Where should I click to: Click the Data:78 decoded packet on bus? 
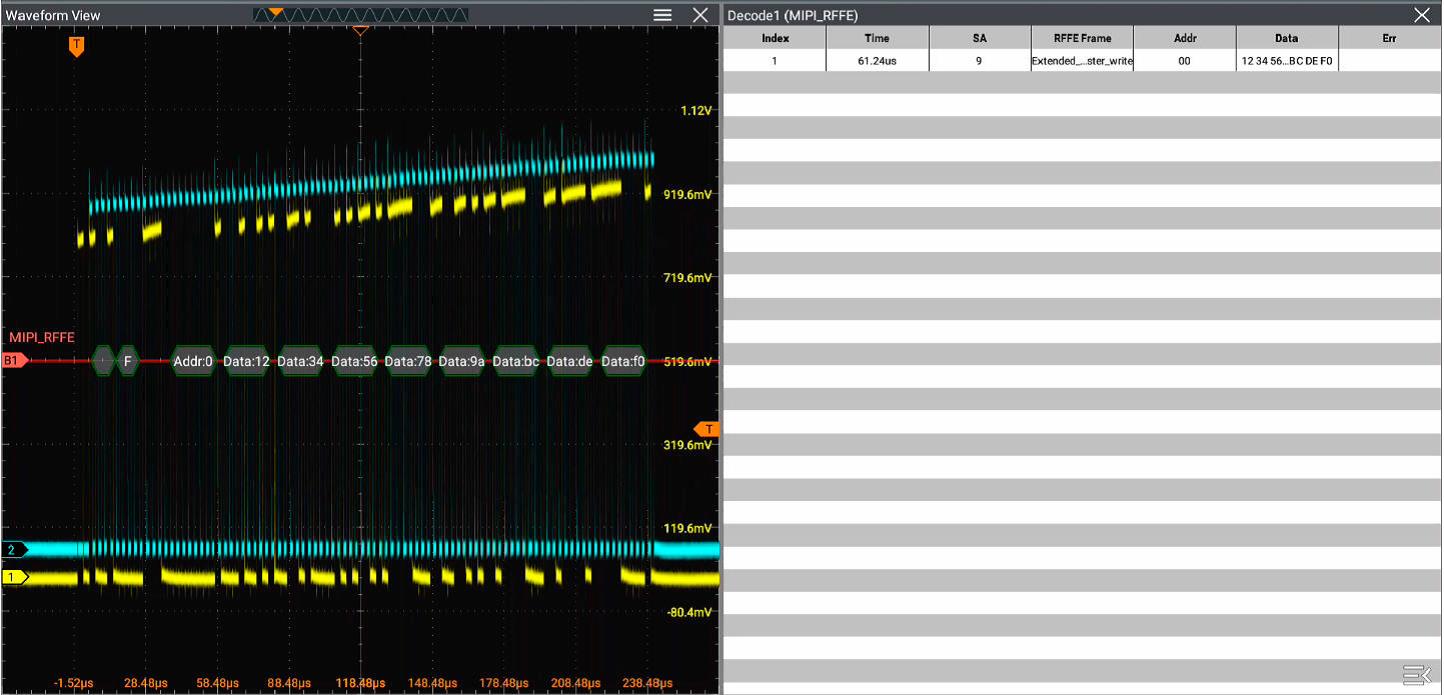[x=408, y=361]
